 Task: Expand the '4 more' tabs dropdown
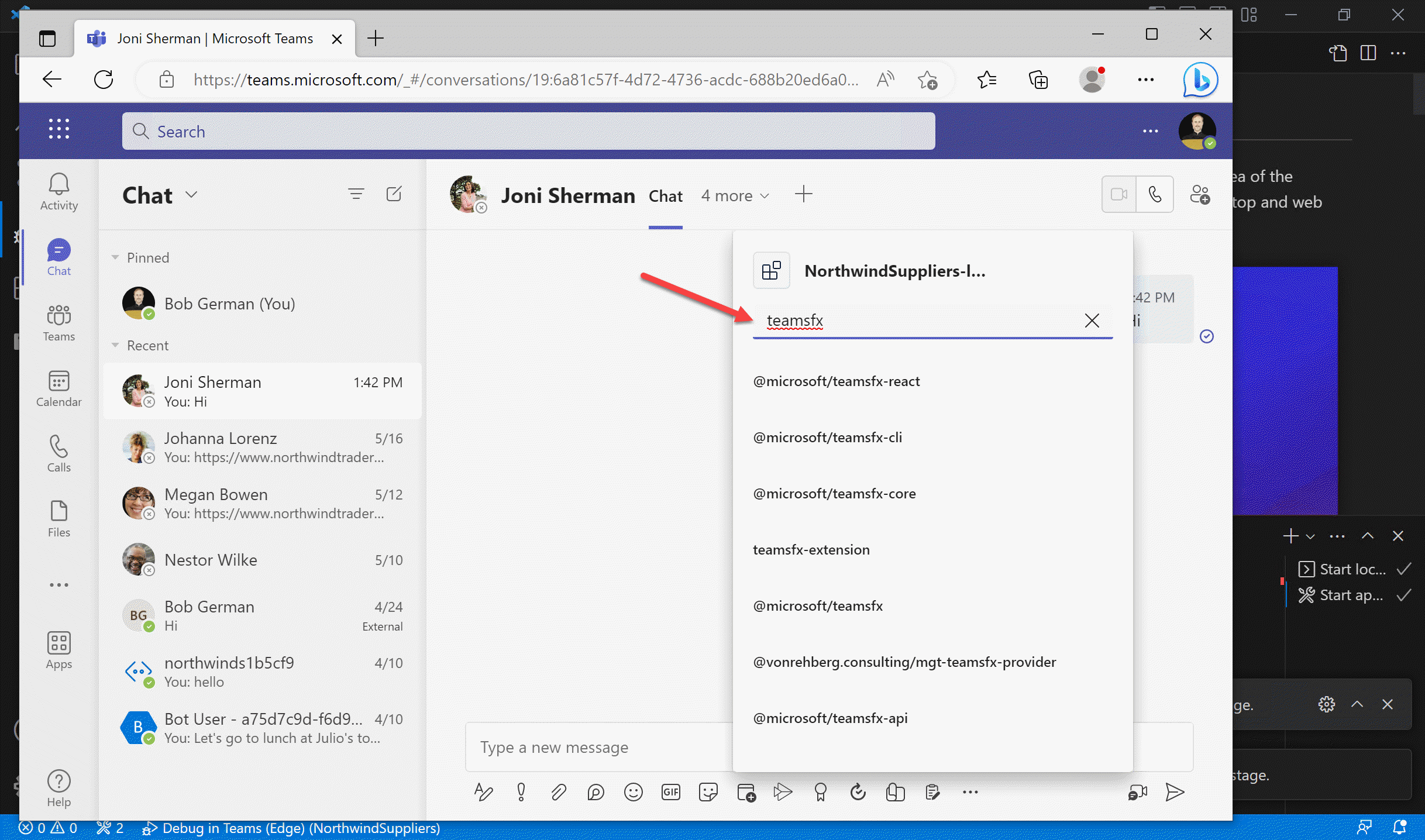(x=734, y=194)
